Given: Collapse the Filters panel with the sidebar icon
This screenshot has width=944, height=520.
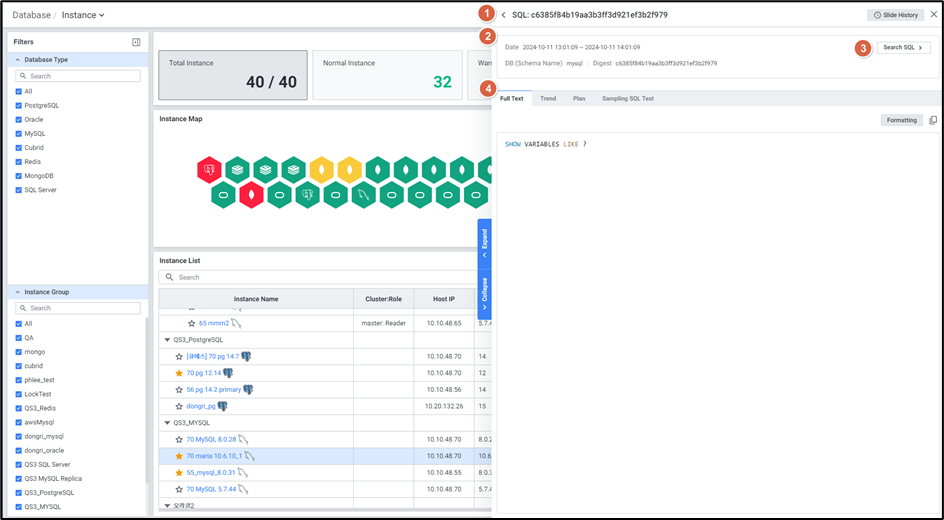Looking at the screenshot, I should 136,42.
